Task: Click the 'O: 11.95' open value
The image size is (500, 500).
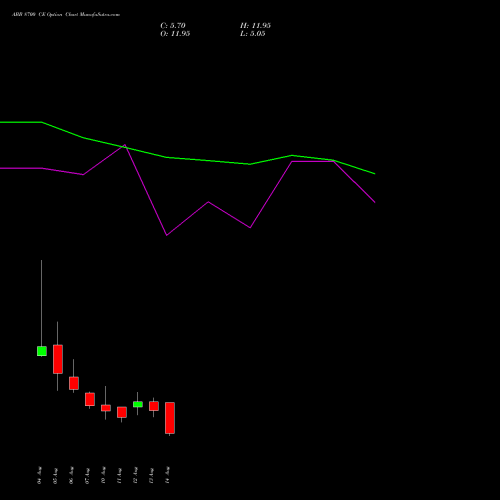Action: tap(175, 34)
